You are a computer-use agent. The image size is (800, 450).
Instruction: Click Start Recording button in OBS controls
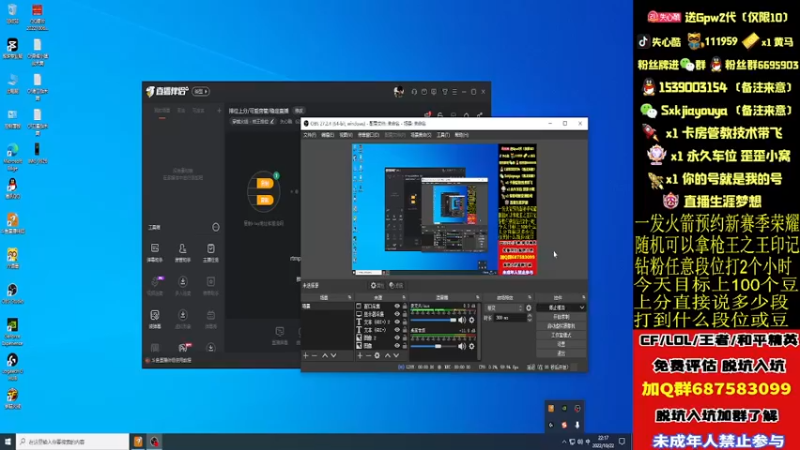tap(561, 317)
